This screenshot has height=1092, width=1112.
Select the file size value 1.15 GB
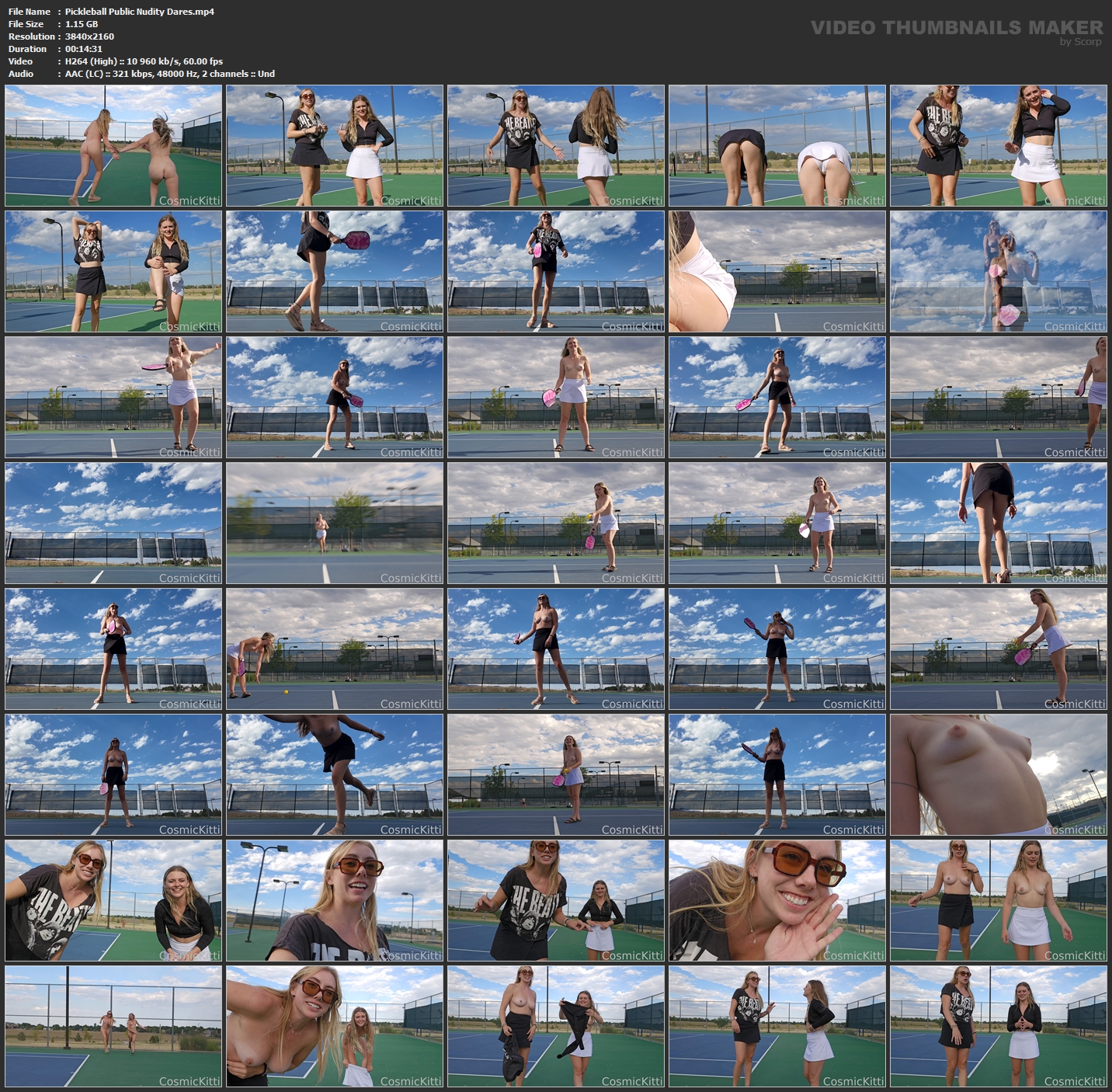[82, 24]
